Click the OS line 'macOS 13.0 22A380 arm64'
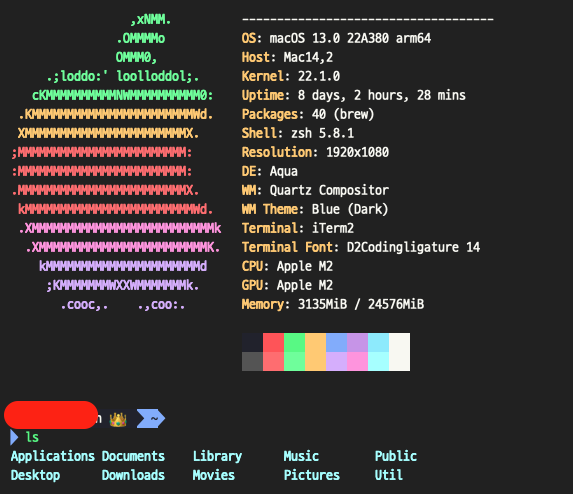The image size is (573, 494). coord(350,38)
